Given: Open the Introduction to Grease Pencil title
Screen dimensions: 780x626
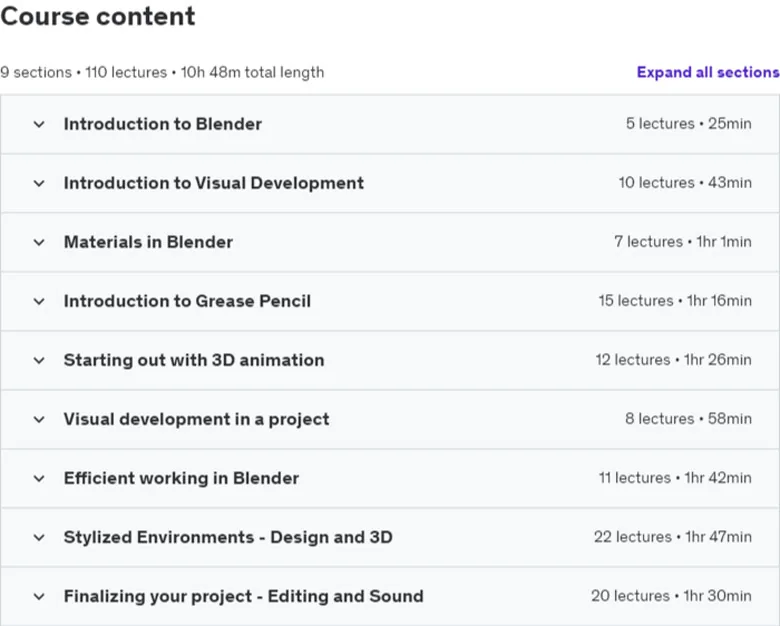Looking at the screenshot, I should point(187,301).
